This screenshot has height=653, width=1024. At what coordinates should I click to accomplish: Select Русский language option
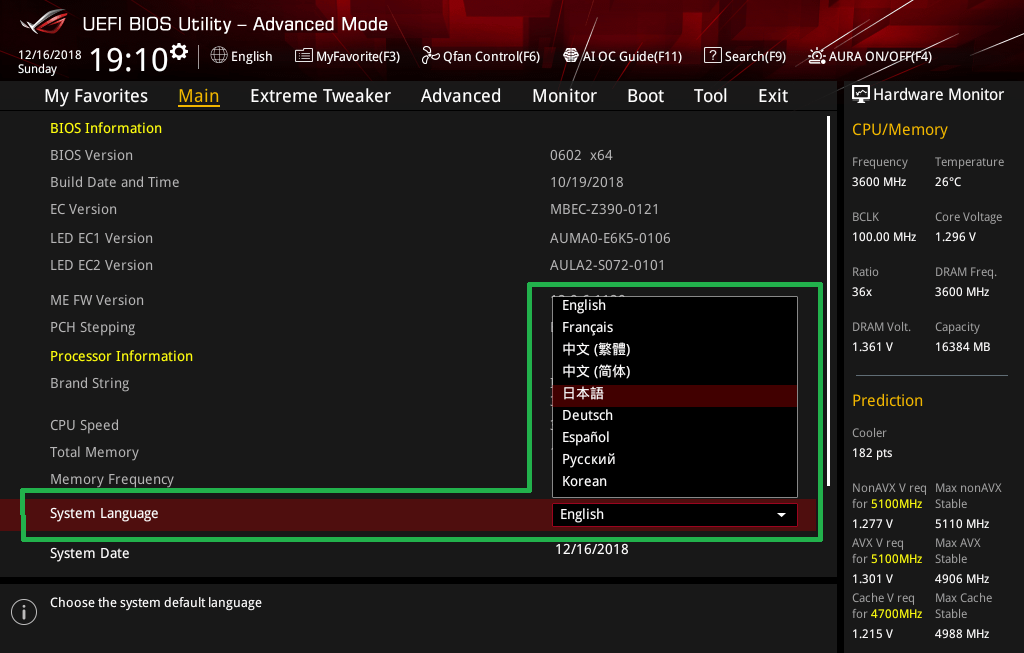(x=675, y=459)
